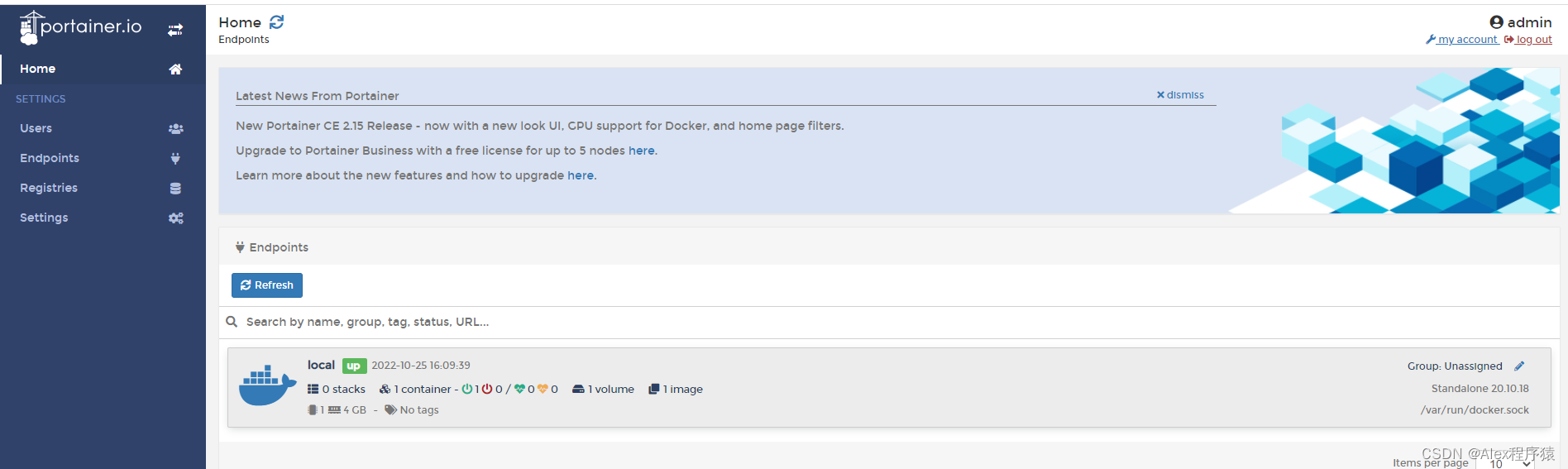Image resolution: width=1568 pixels, height=469 pixels.
Task: Click the Registries database icon
Action: coord(175,189)
